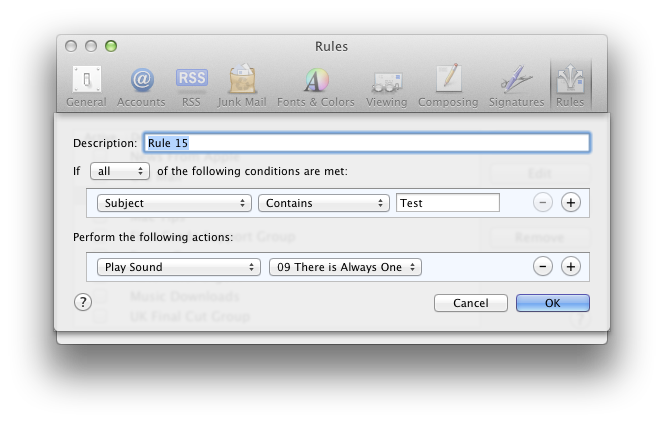Remove the Play Sound action with minus
Screen dimensions: 664x423
tap(542, 266)
